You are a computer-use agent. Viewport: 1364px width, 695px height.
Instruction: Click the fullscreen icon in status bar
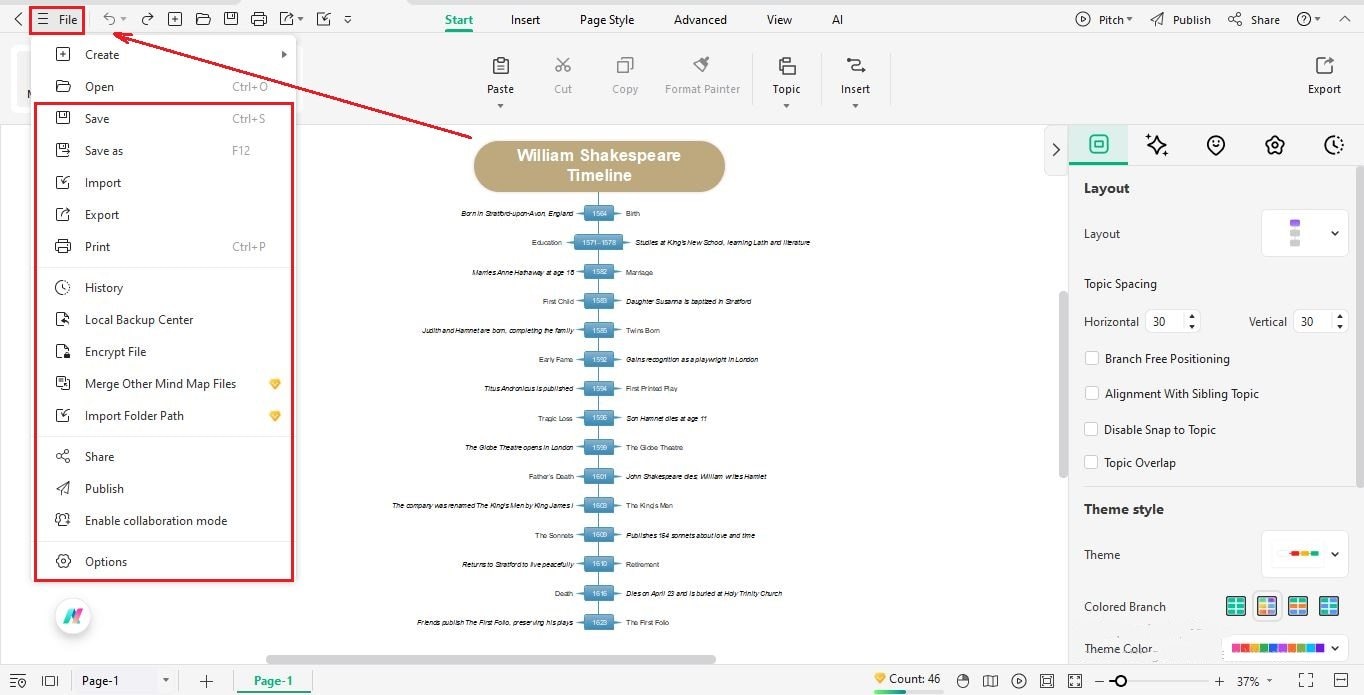[x=1305, y=681]
